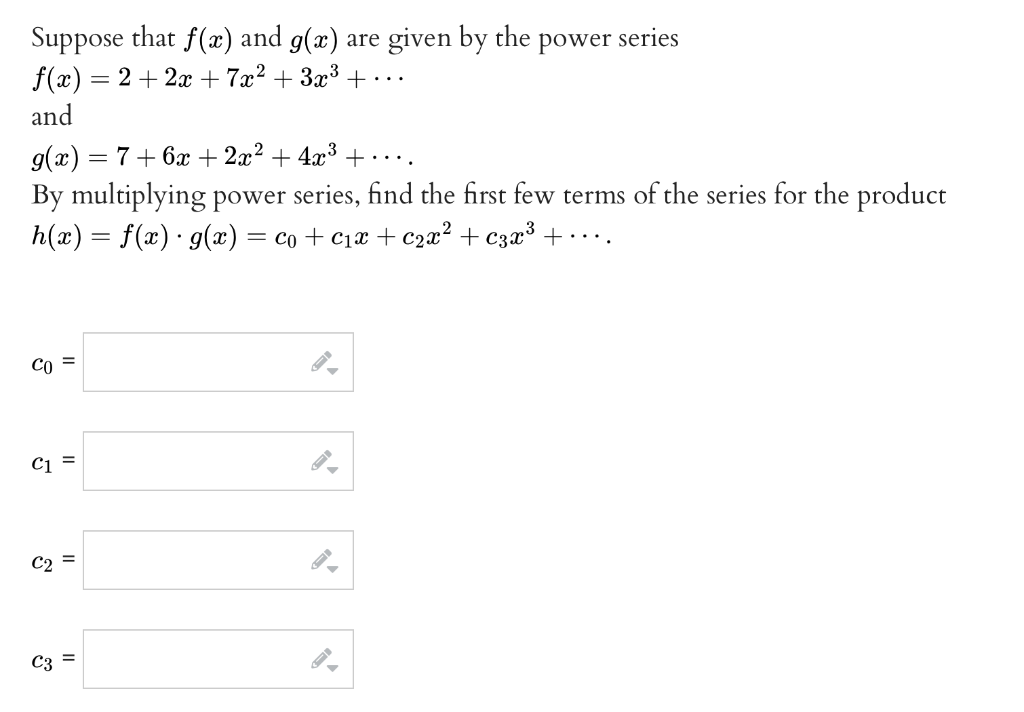Click inside the c1 answer input field
Viewport: 1024px width, 712px height.
coord(180,460)
